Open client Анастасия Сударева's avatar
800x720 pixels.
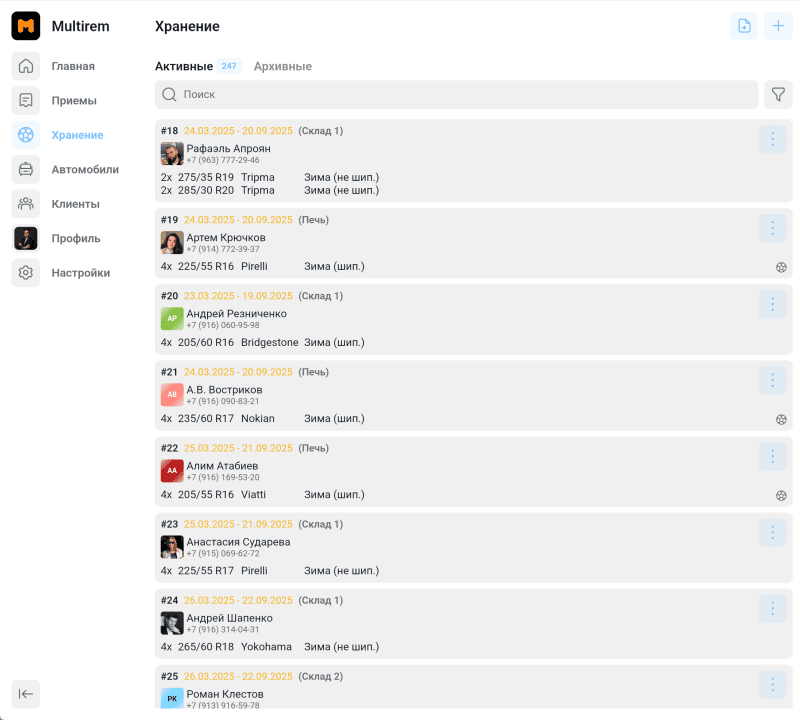pyautogui.click(x=172, y=547)
